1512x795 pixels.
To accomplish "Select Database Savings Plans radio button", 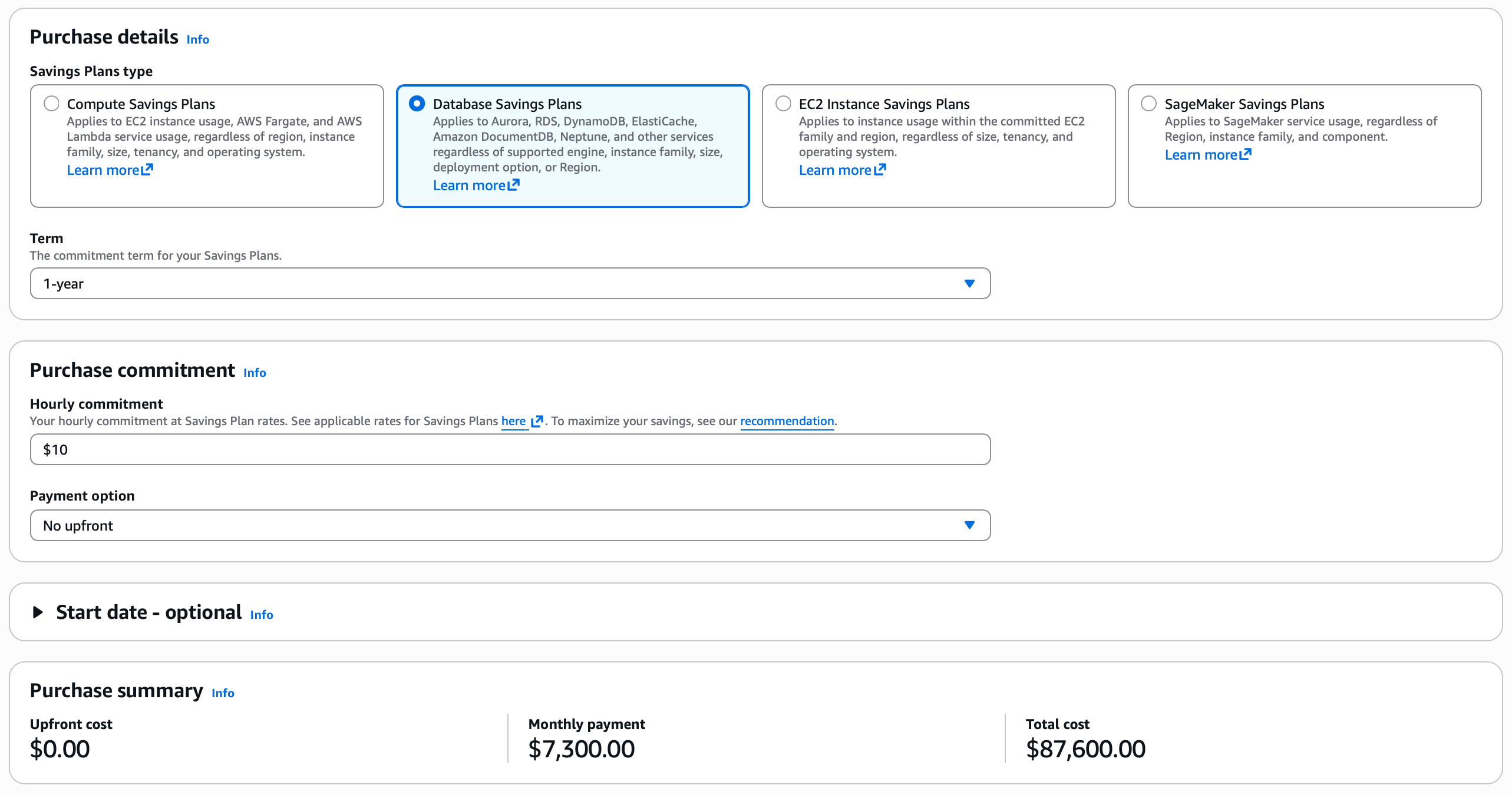I will click(x=417, y=104).
